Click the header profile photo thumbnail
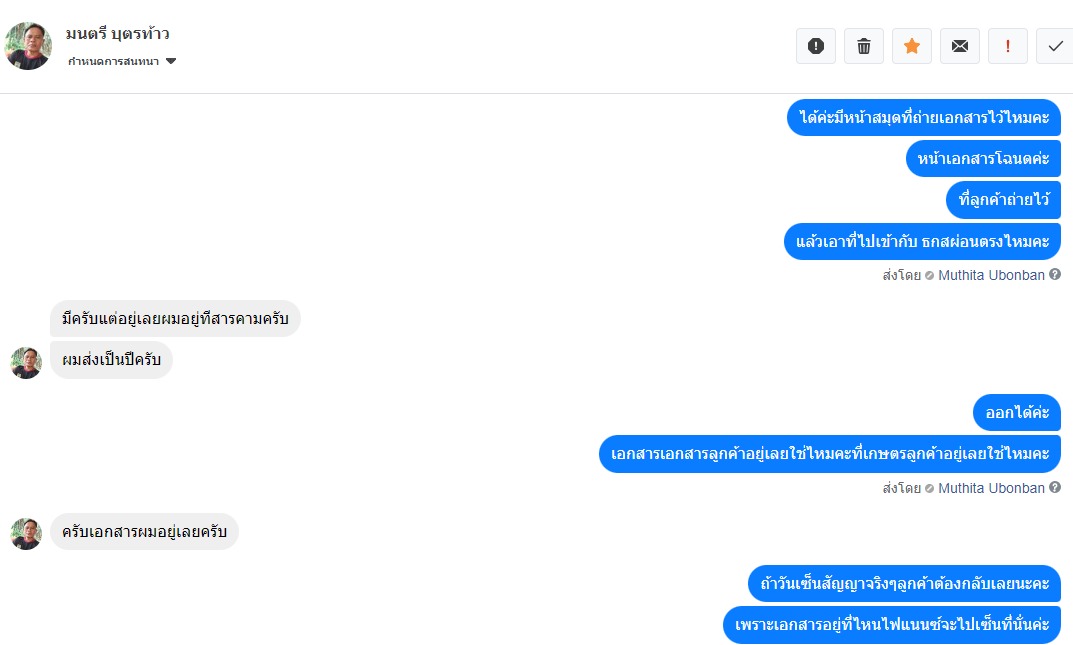This screenshot has height=645, width=1073. coord(28,46)
